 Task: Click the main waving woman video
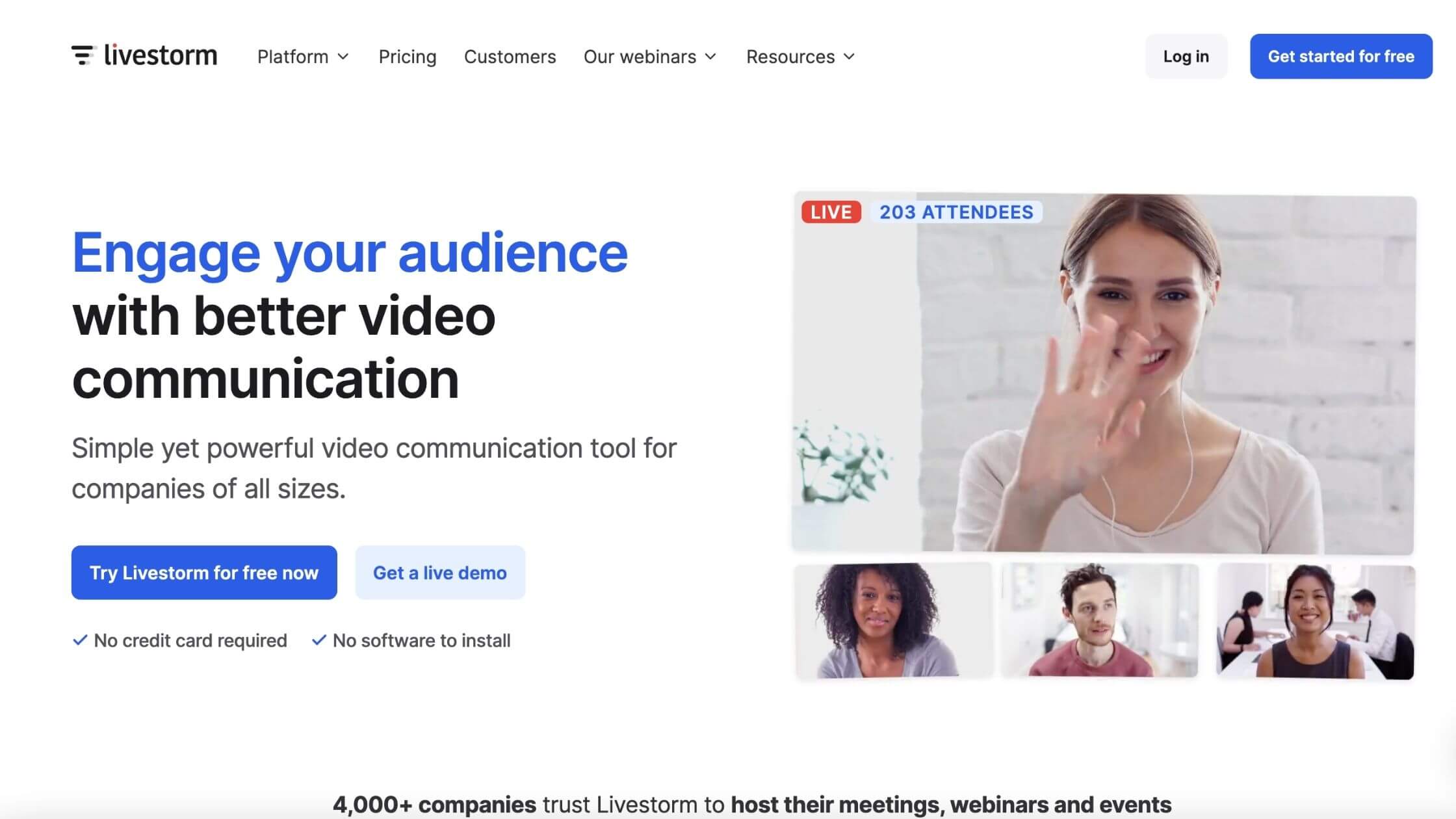(1104, 374)
